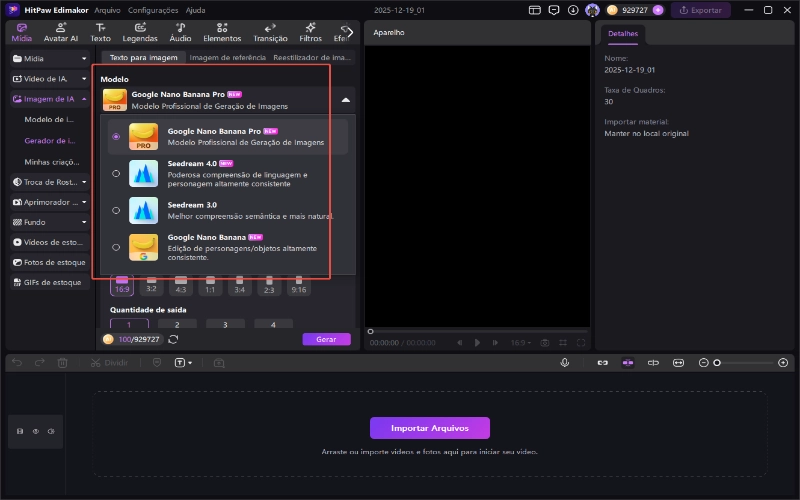
Task: Expand the Troca de Rosto section
Action: coord(50,182)
